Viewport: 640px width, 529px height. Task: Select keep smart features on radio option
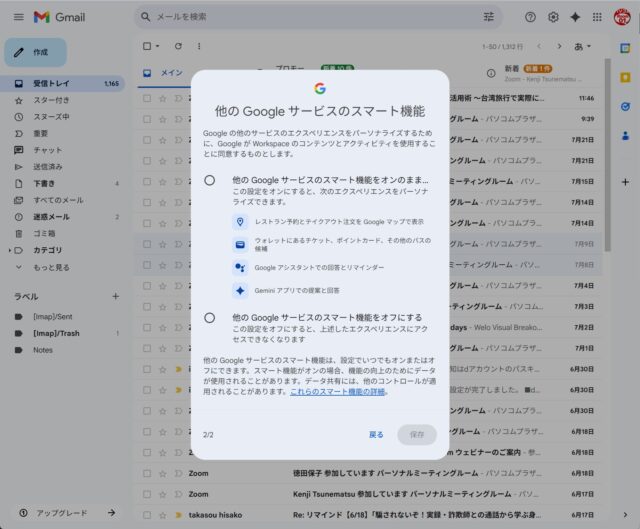pyautogui.click(x=209, y=180)
